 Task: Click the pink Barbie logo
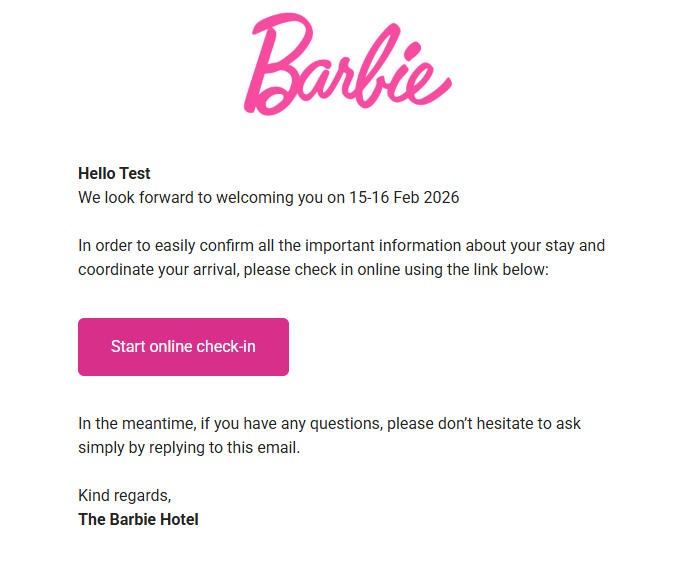(348, 65)
